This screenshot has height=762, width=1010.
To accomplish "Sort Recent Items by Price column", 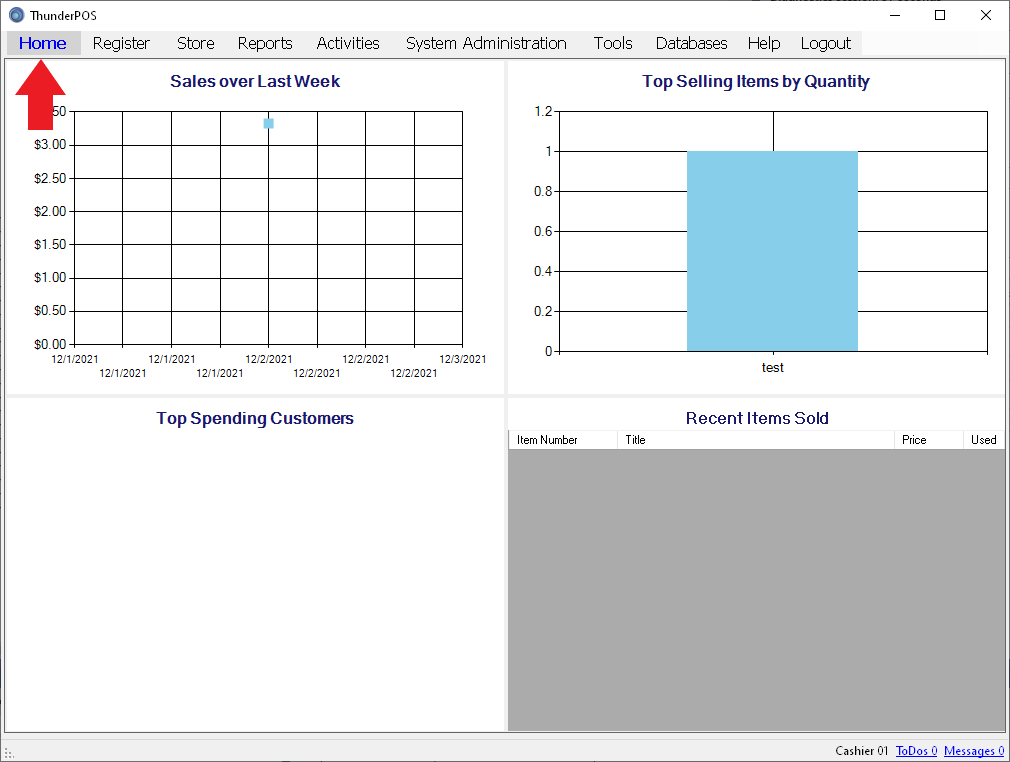I will [x=927, y=440].
